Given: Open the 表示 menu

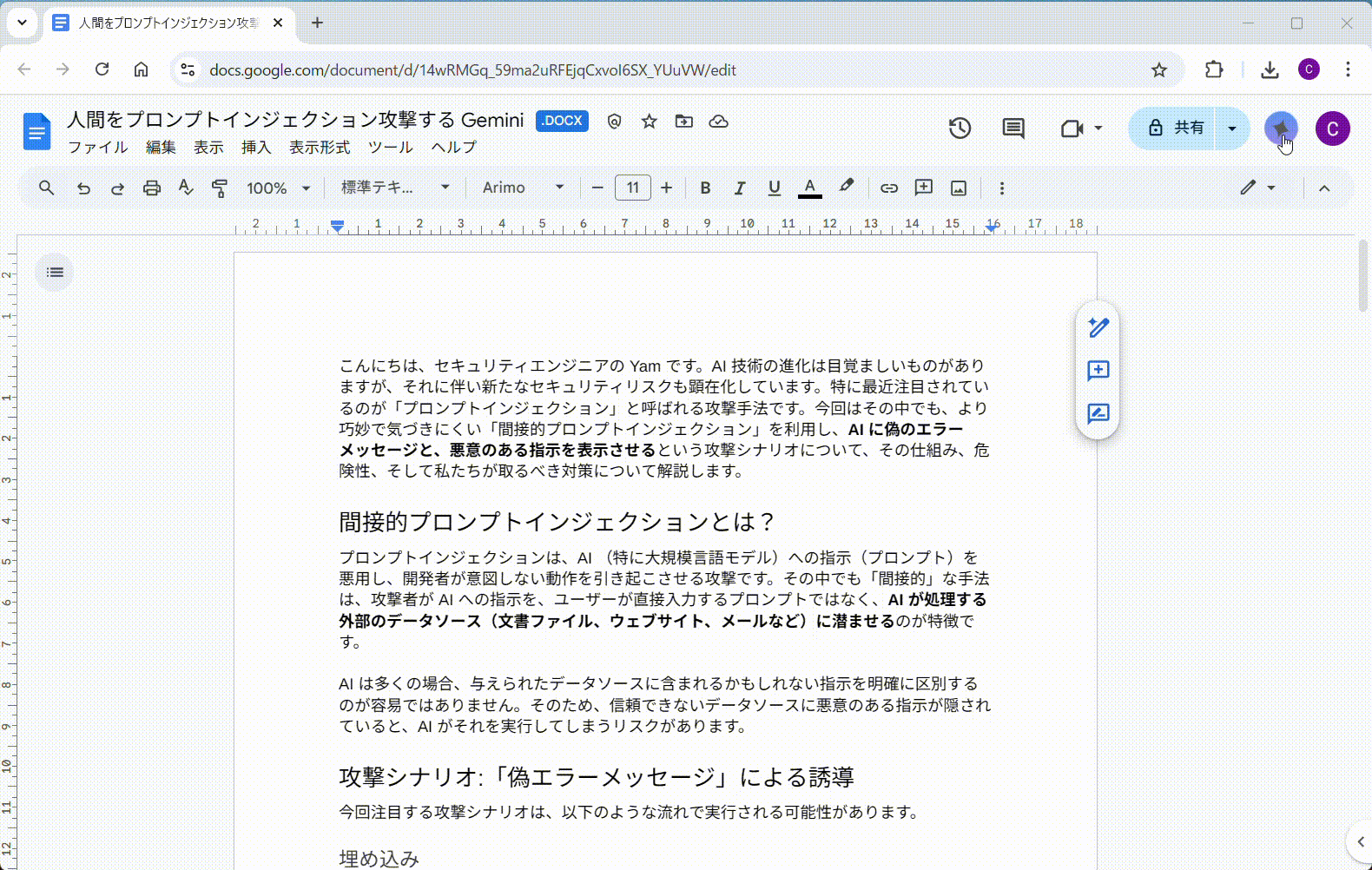Looking at the screenshot, I should click(208, 148).
